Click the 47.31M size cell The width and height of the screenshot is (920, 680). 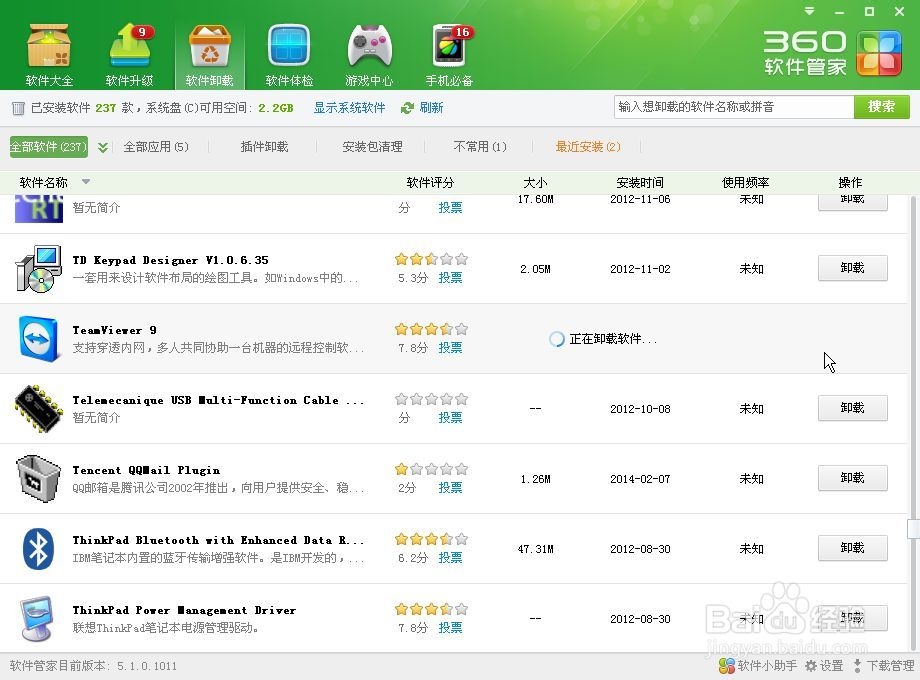point(535,549)
